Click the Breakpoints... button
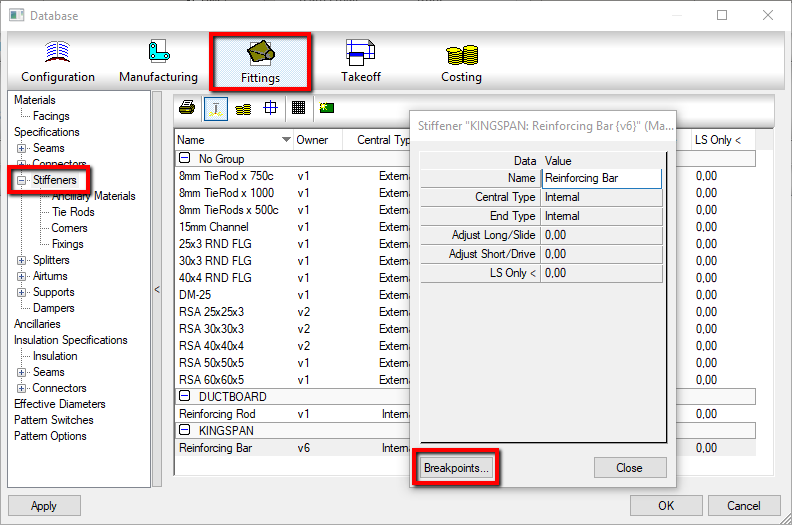The width and height of the screenshot is (792, 525). [x=456, y=468]
